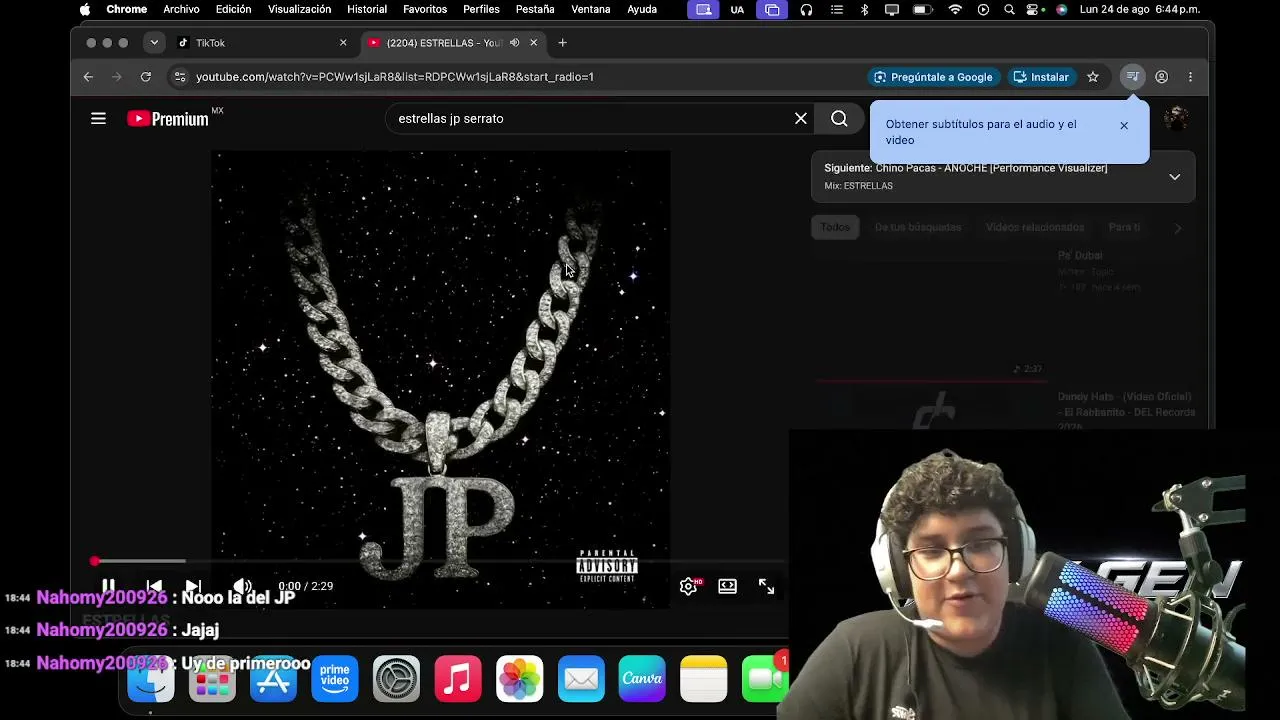This screenshot has height=720, width=1280.
Task: Open a new Chrome tab
Action: click(x=562, y=43)
